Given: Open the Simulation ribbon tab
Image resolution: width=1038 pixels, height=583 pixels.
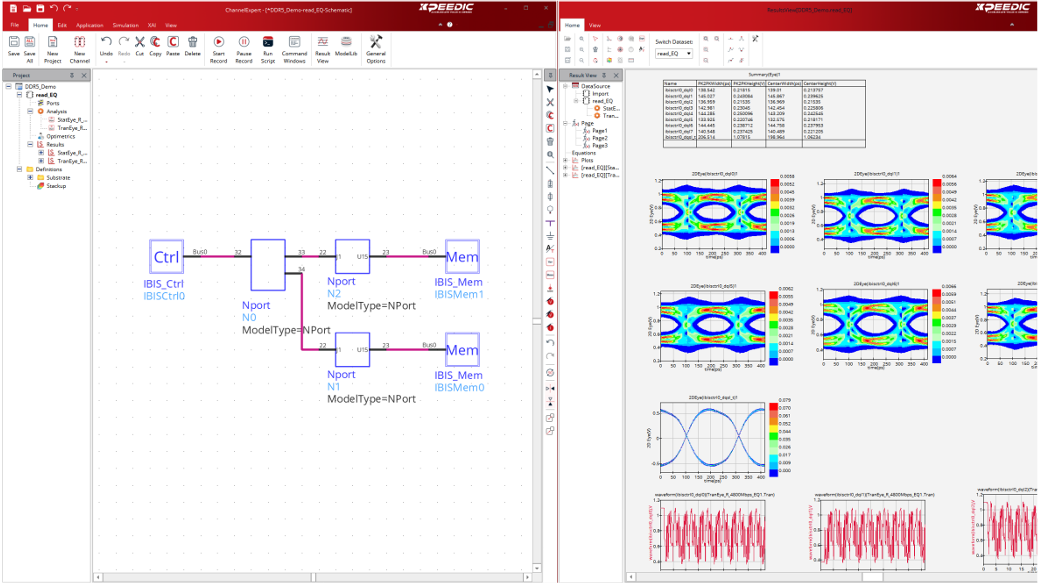Looking at the screenshot, I should coord(125,25).
